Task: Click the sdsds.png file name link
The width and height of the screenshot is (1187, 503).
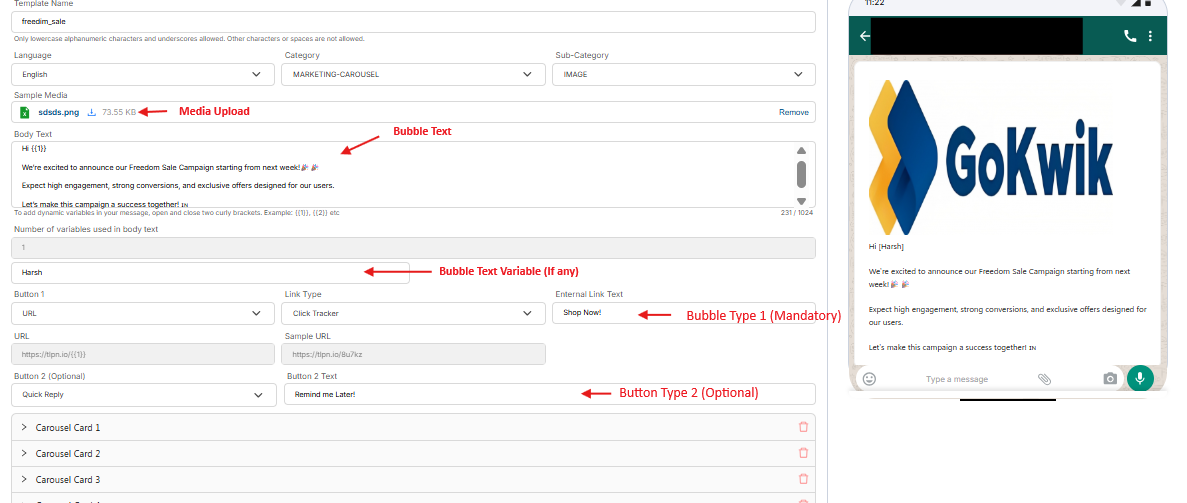Action: pyautogui.click(x=58, y=112)
